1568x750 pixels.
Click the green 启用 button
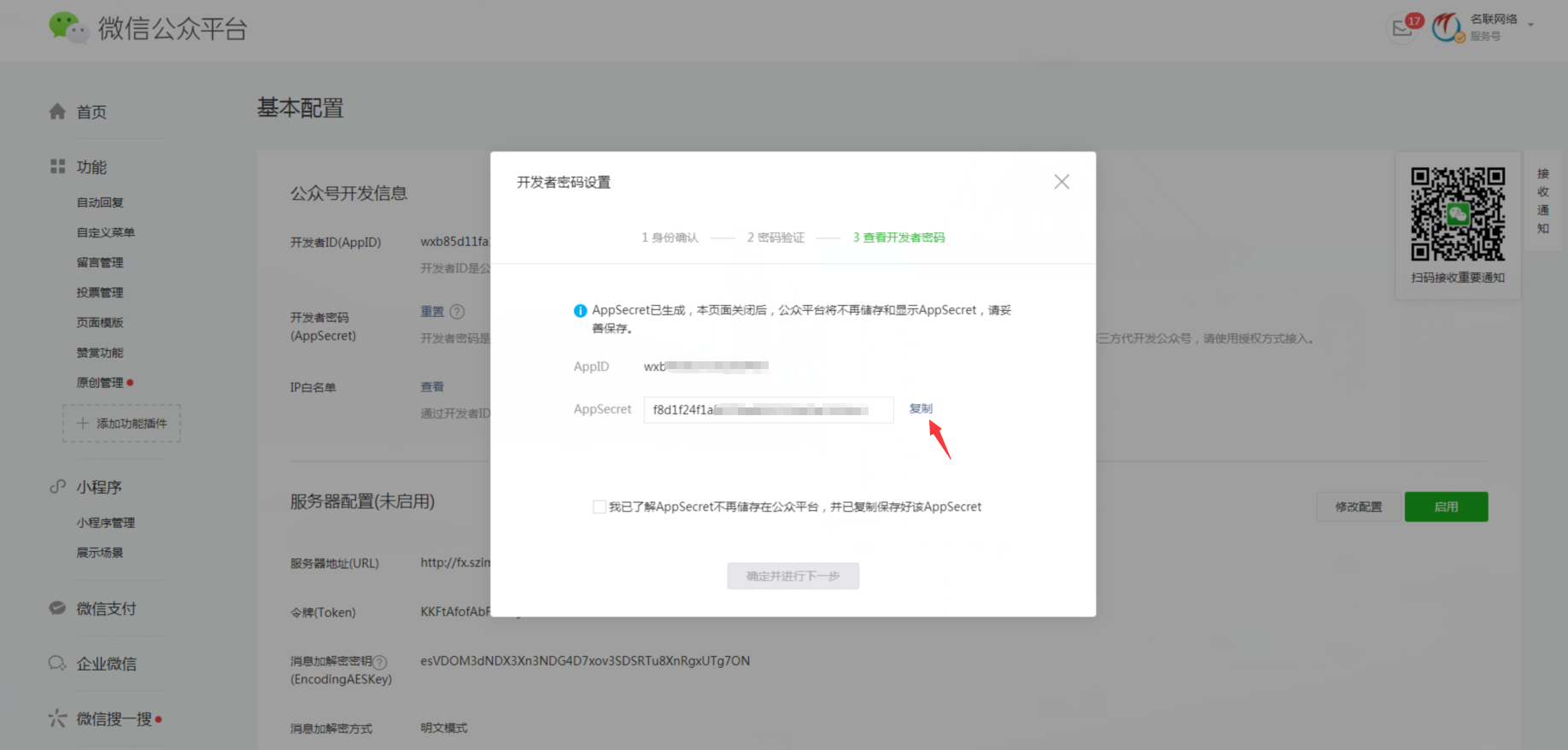pyautogui.click(x=1446, y=507)
